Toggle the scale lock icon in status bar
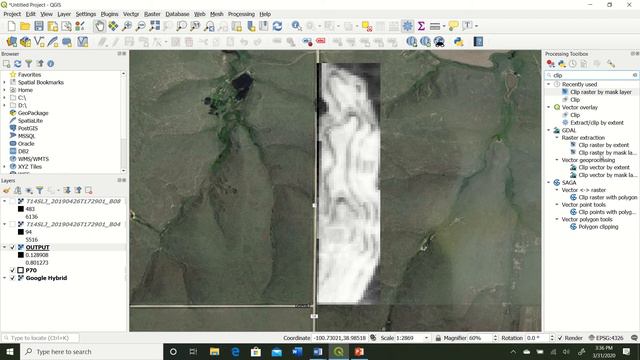Screen dimensions: 640x360 coord(438,338)
